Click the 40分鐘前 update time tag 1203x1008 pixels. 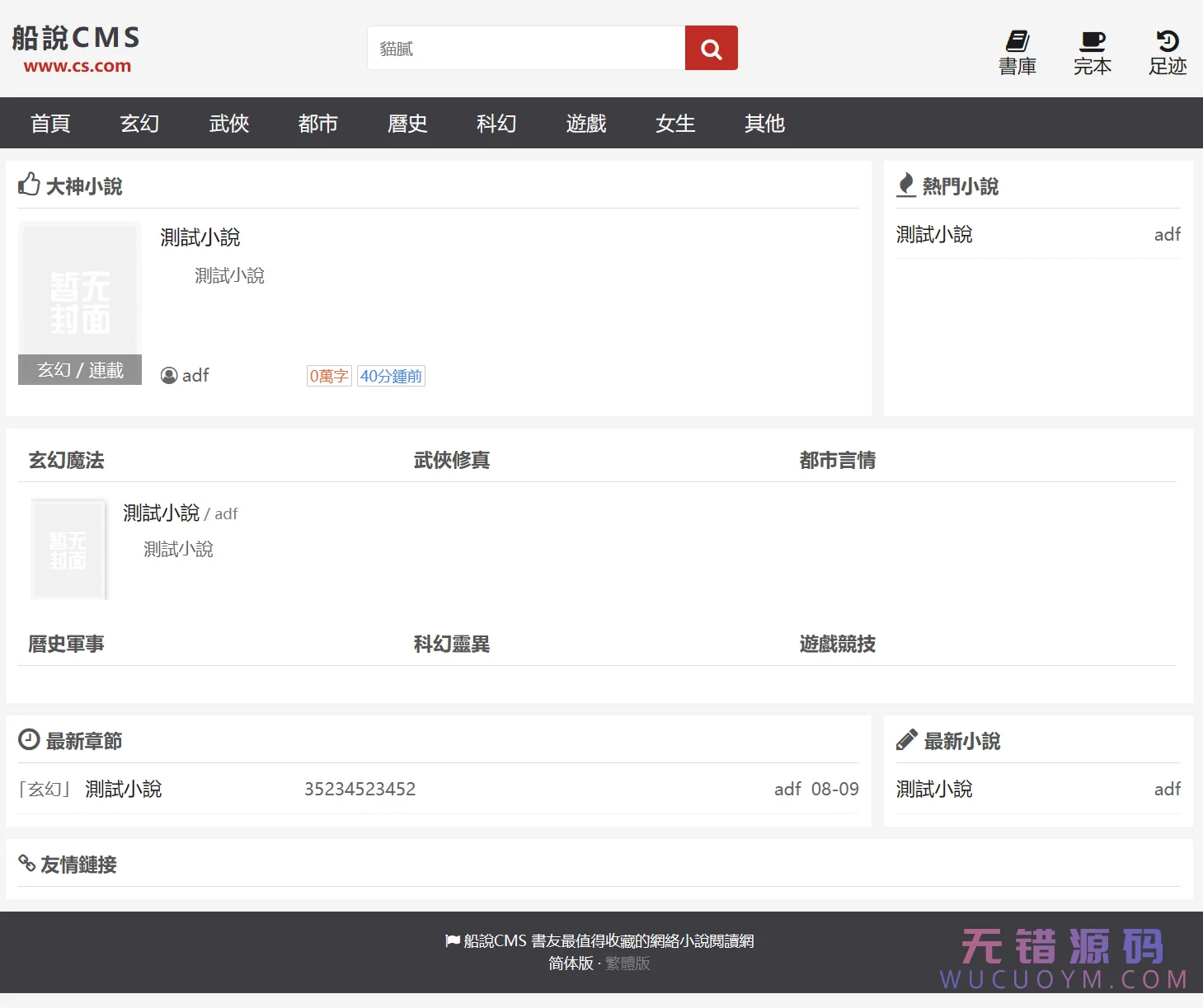[x=391, y=376]
